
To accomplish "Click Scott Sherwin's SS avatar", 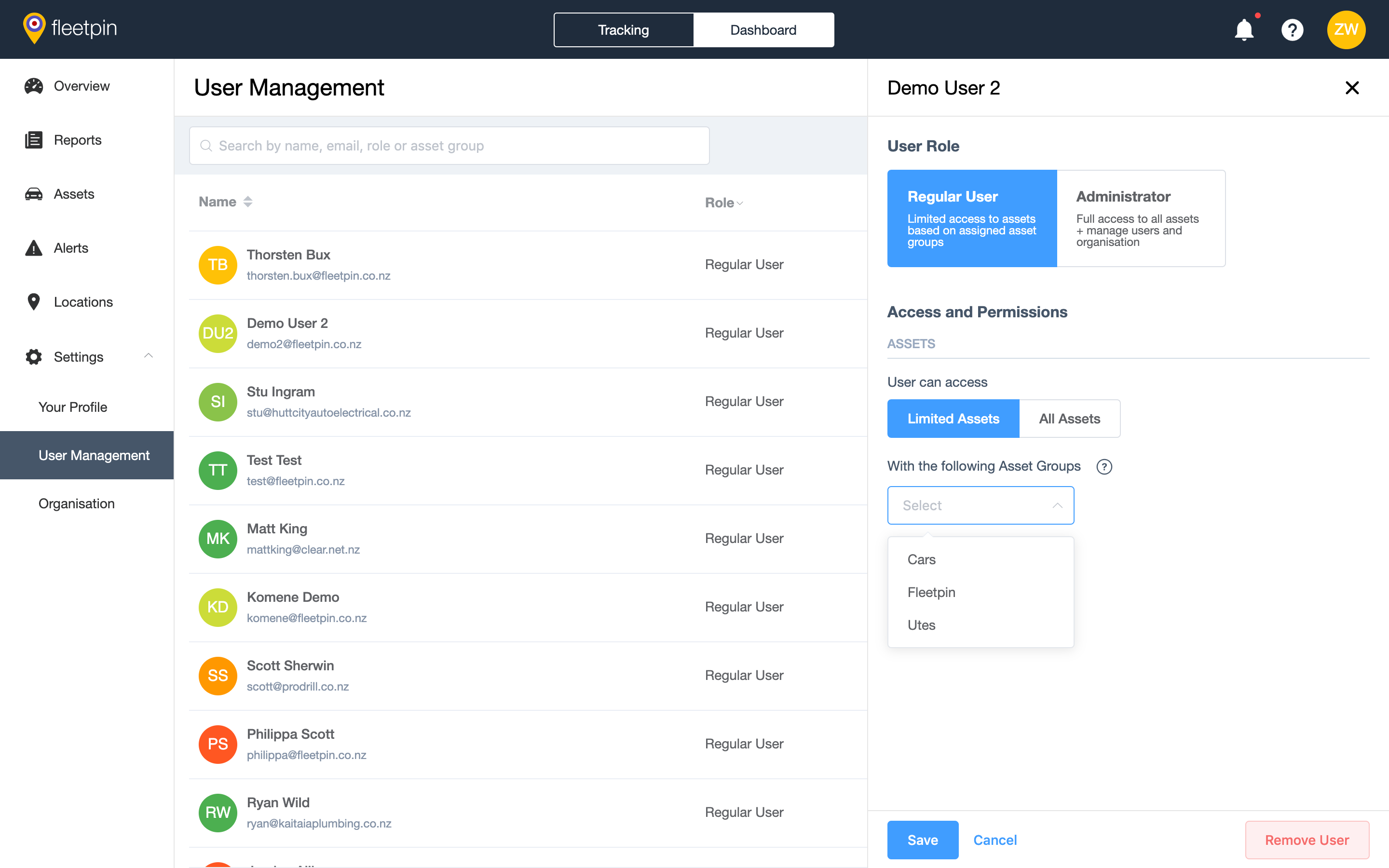I will (x=218, y=675).
